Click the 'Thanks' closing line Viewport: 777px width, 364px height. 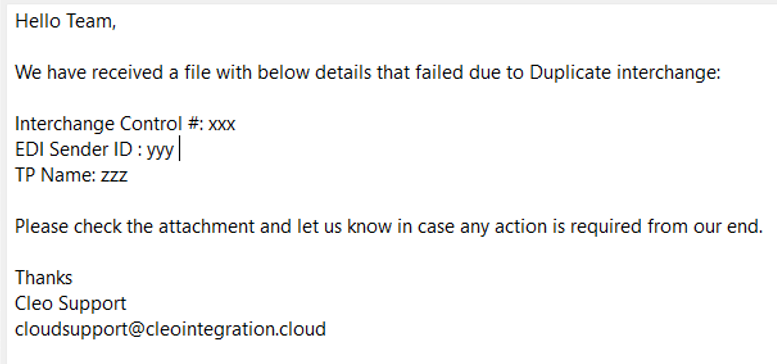coord(44,278)
